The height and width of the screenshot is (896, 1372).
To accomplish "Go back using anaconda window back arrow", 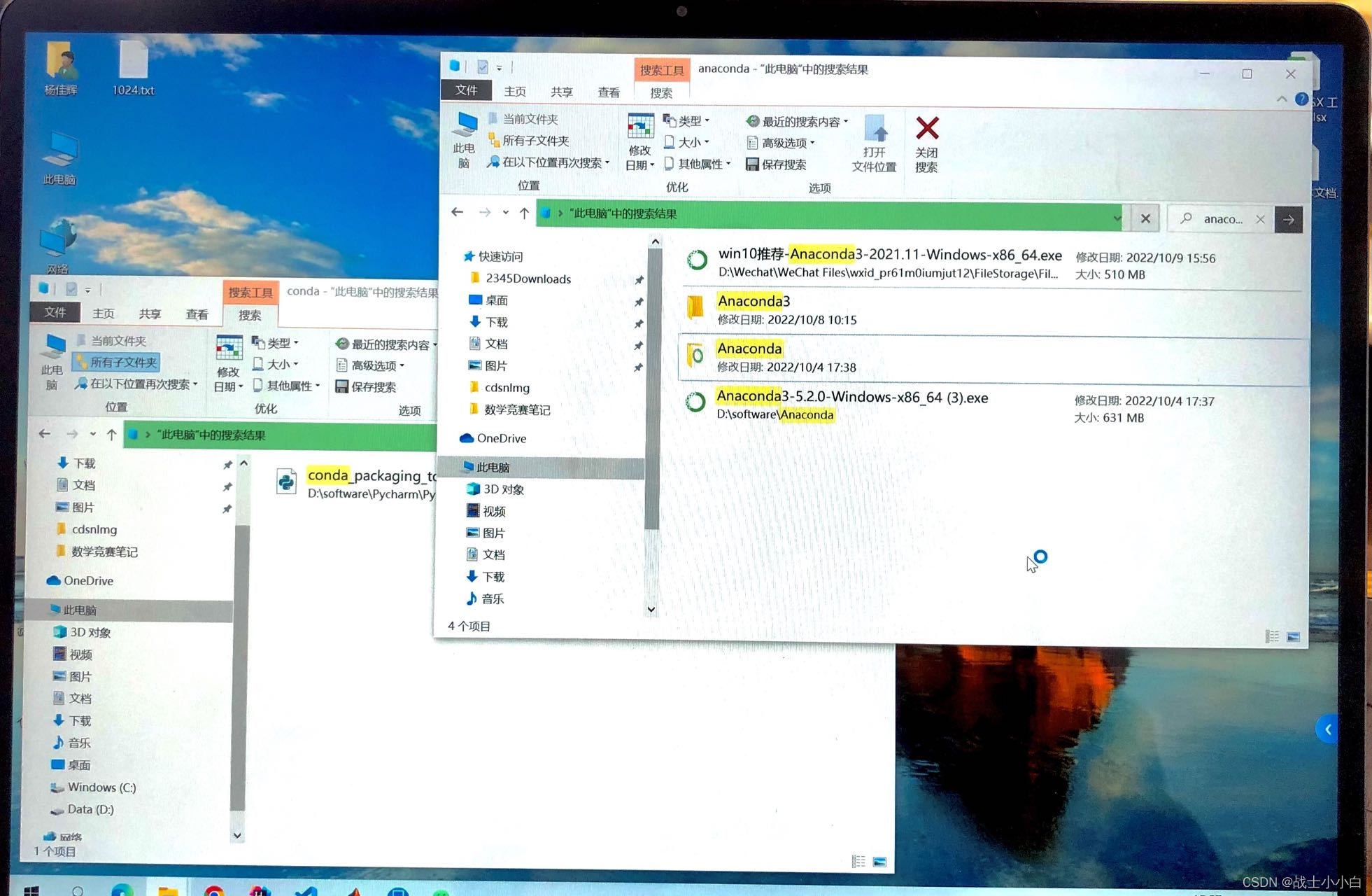I will [x=458, y=212].
